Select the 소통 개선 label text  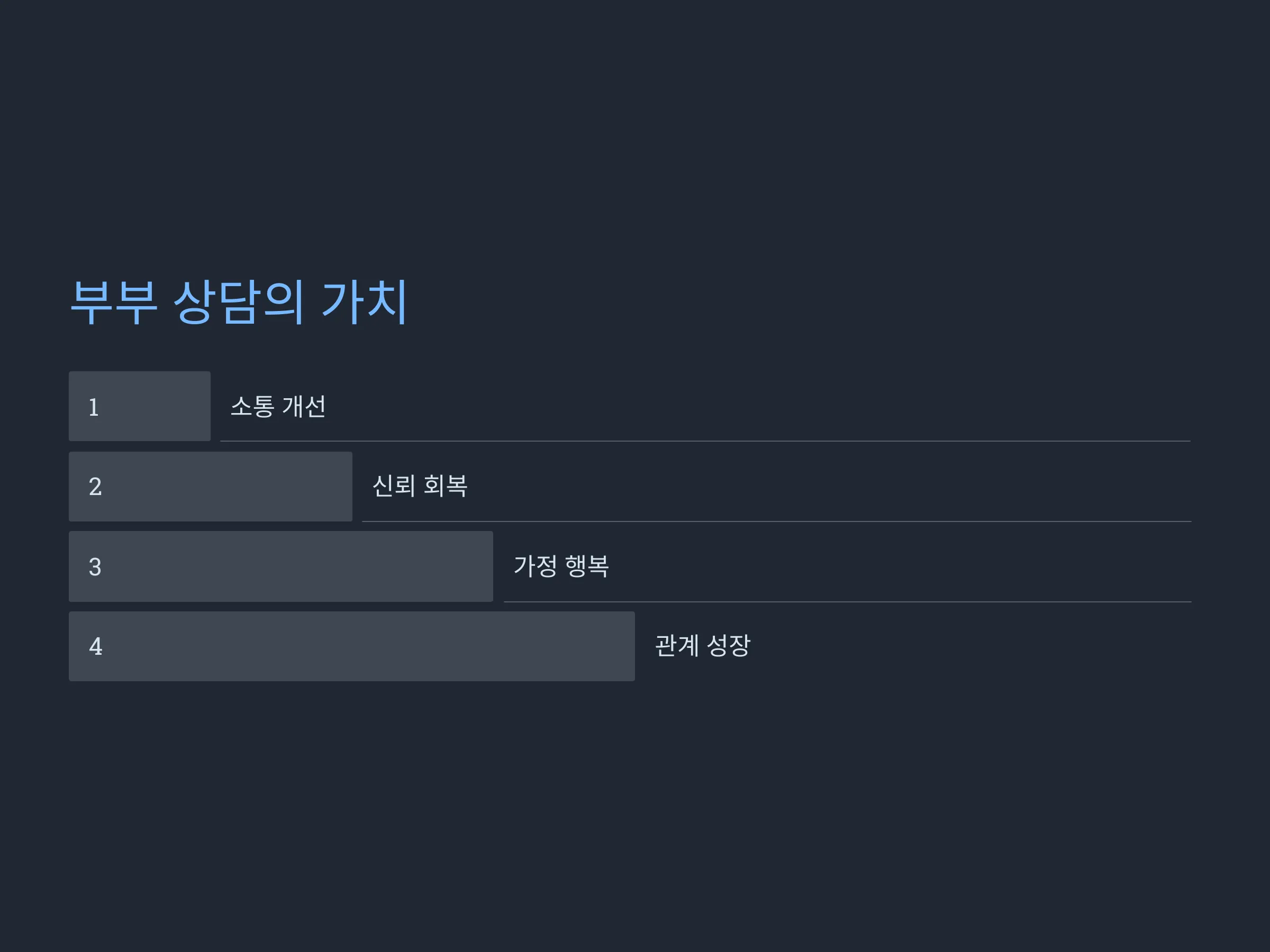pyautogui.click(x=278, y=406)
